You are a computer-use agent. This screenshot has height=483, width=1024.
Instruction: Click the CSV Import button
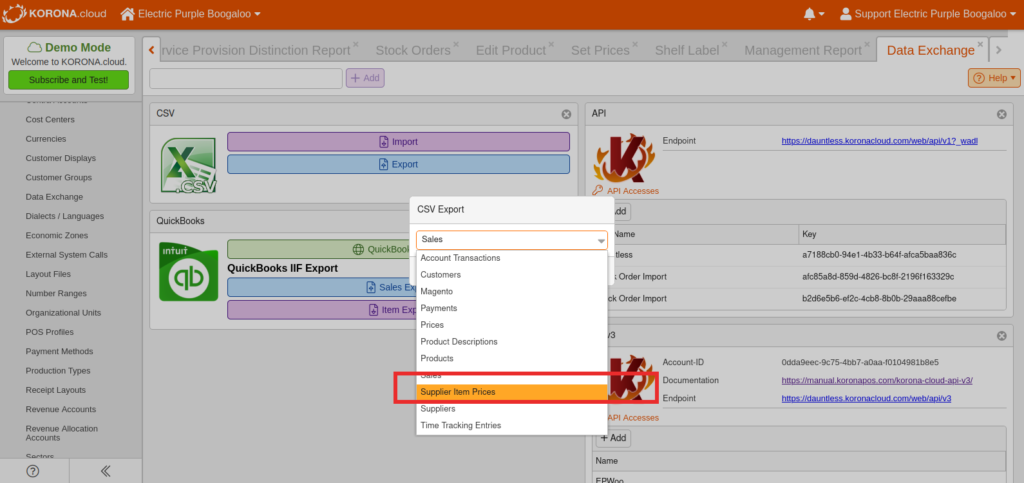tap(398, 142)
